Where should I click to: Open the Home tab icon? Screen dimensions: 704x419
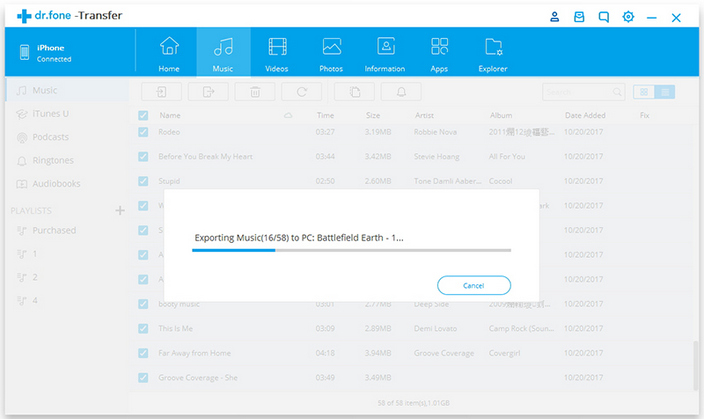169,52
